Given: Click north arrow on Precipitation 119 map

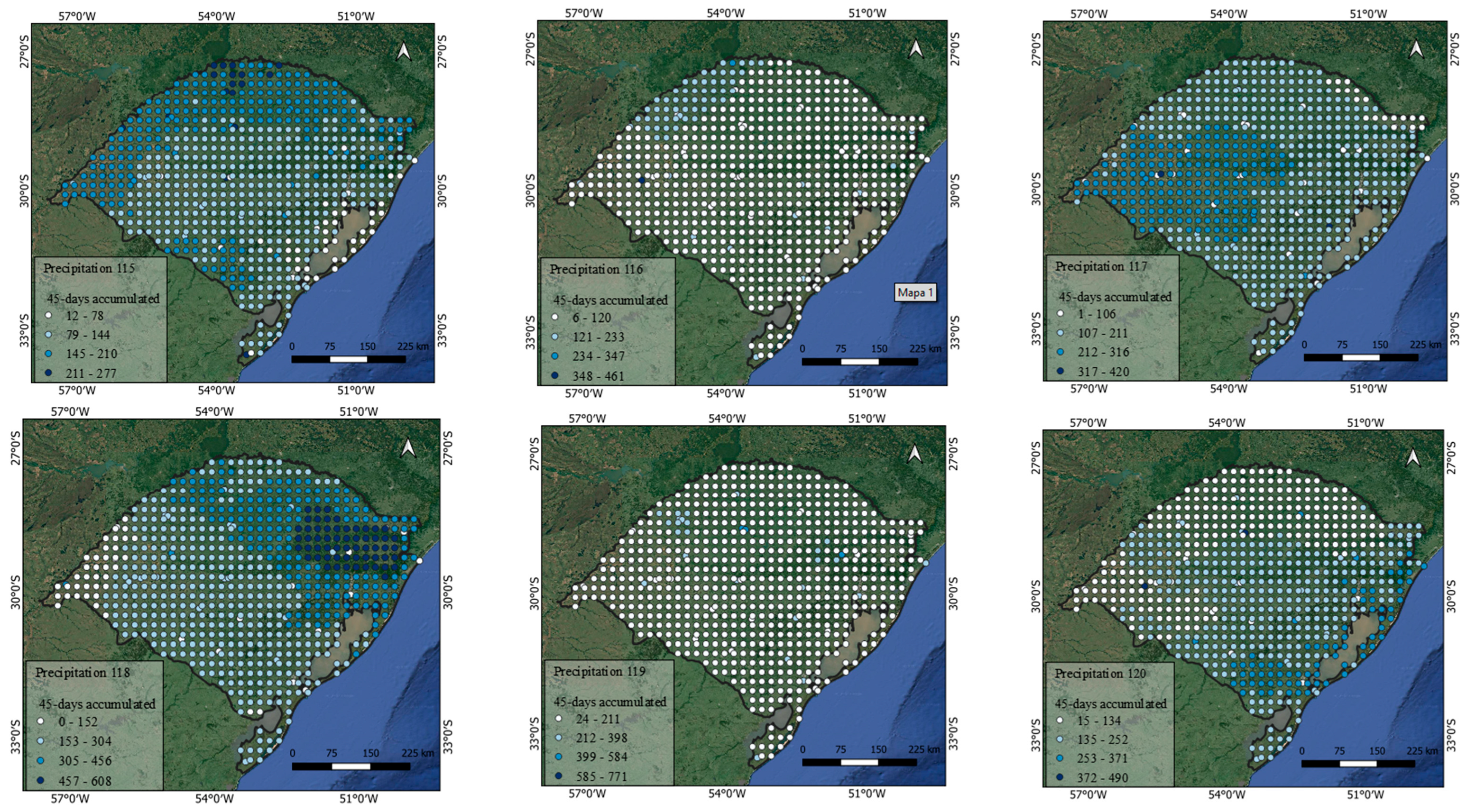Looking at the screenshot, I should coord(914,454).
